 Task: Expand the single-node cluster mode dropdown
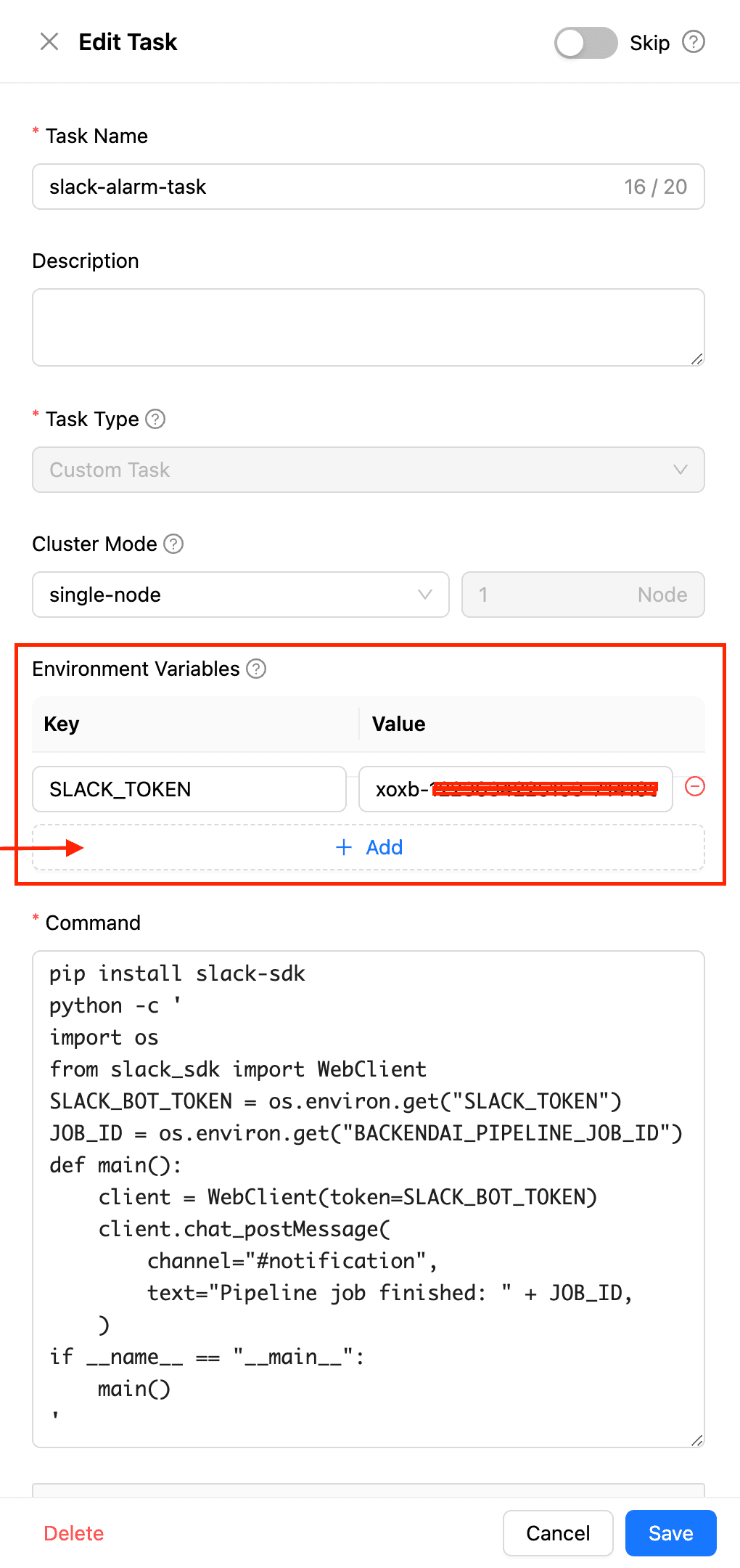(x=241, y=595)
